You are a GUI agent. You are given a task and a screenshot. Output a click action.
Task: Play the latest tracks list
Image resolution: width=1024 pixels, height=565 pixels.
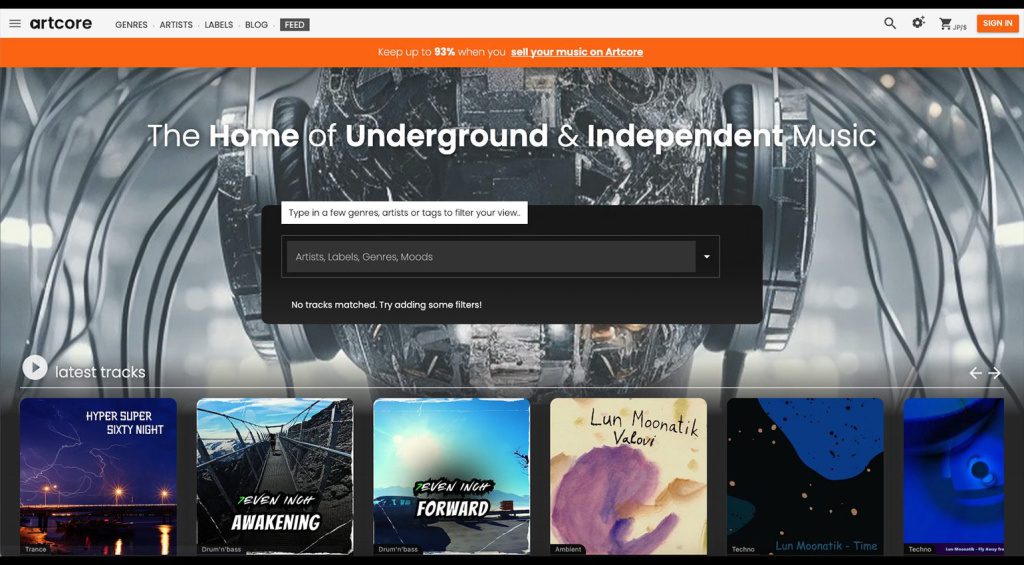click(x=35, y=368)
